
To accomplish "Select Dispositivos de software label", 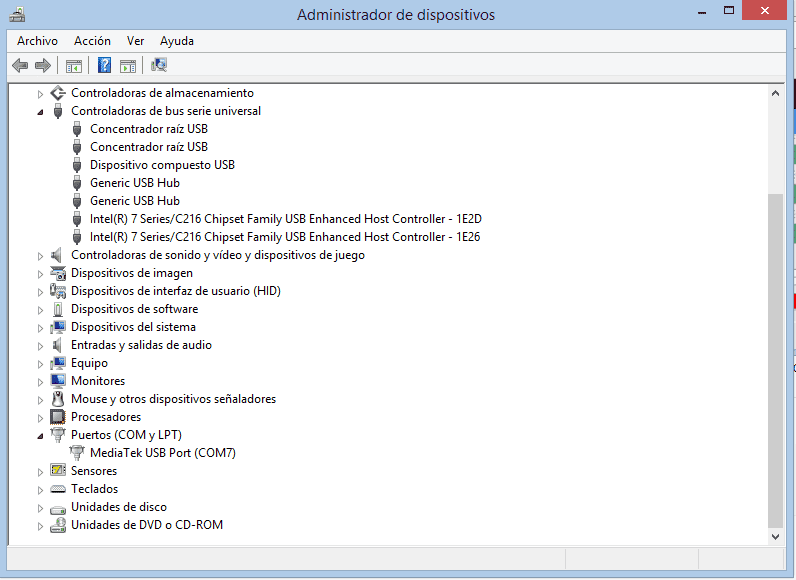I will [135, 309].
